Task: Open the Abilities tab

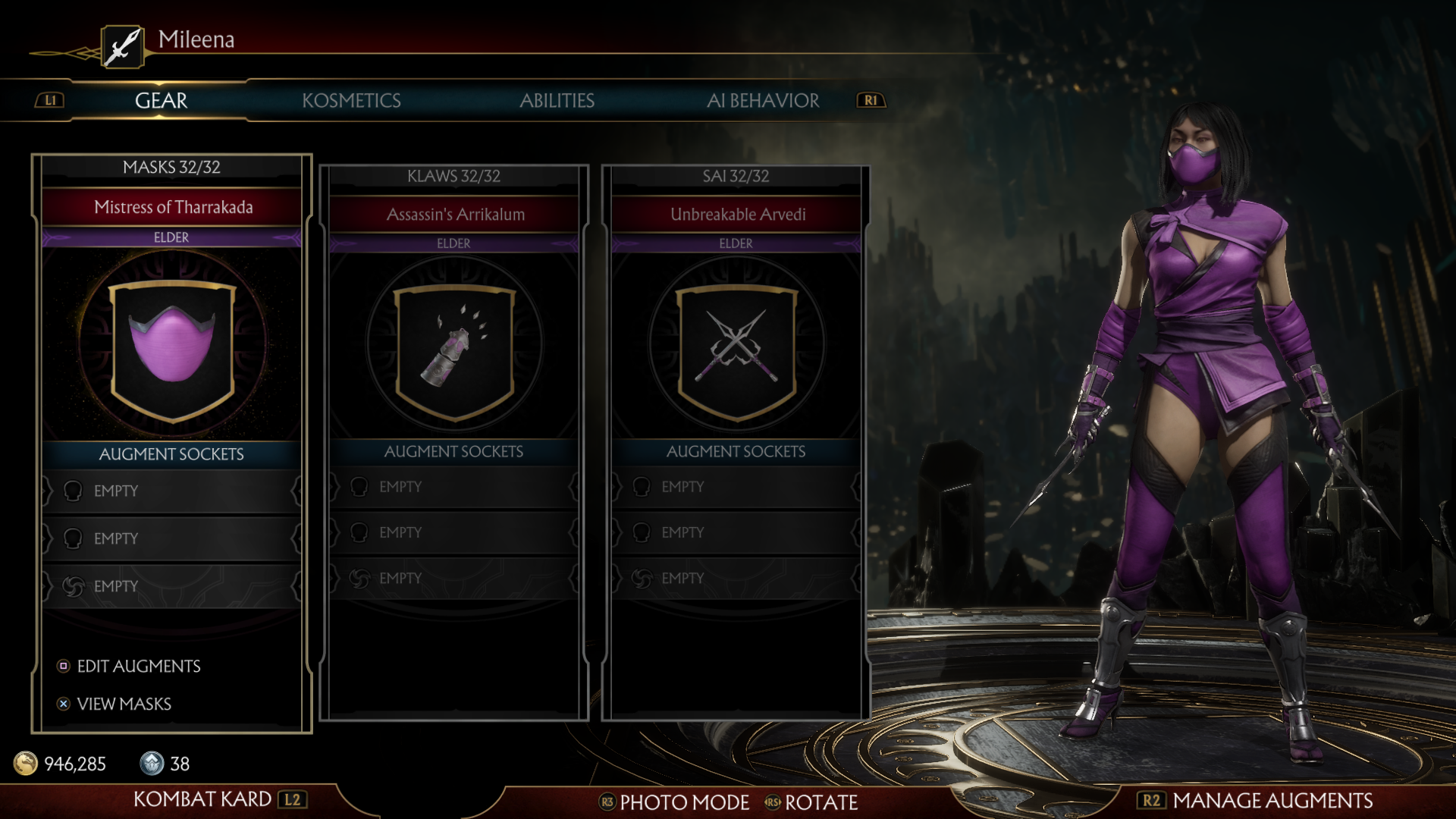Action: (557, 100)
